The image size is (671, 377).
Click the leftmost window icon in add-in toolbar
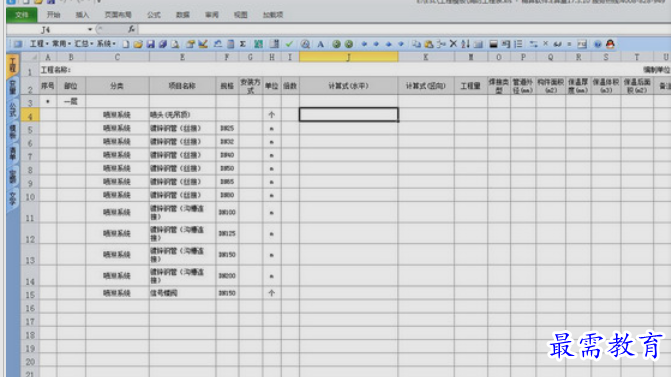coord(18,44)
